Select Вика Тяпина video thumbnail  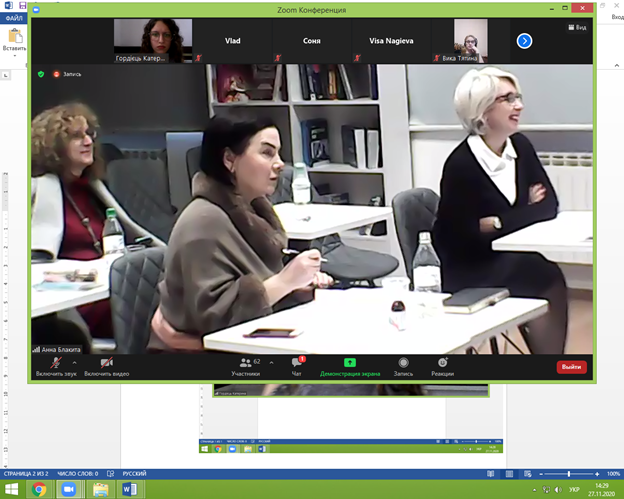pyautogui.click(x=471, y=41)
